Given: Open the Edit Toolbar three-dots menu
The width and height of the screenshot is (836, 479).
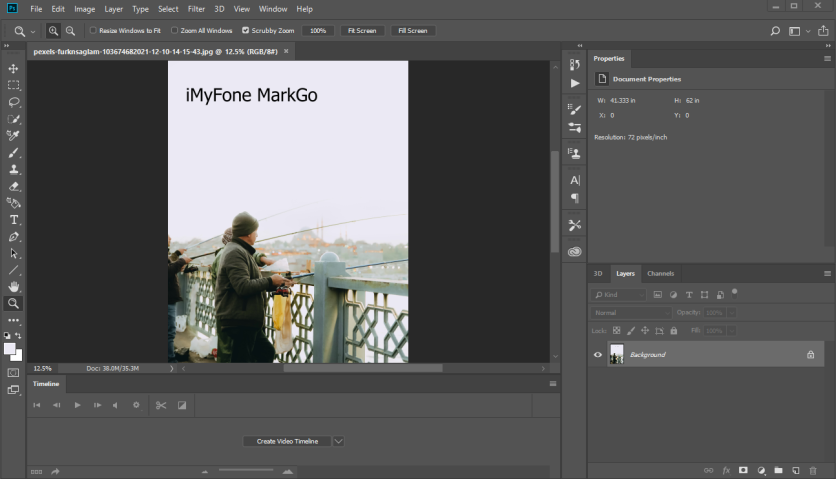Looking at the screenshot, I should (x=13, y=320).
